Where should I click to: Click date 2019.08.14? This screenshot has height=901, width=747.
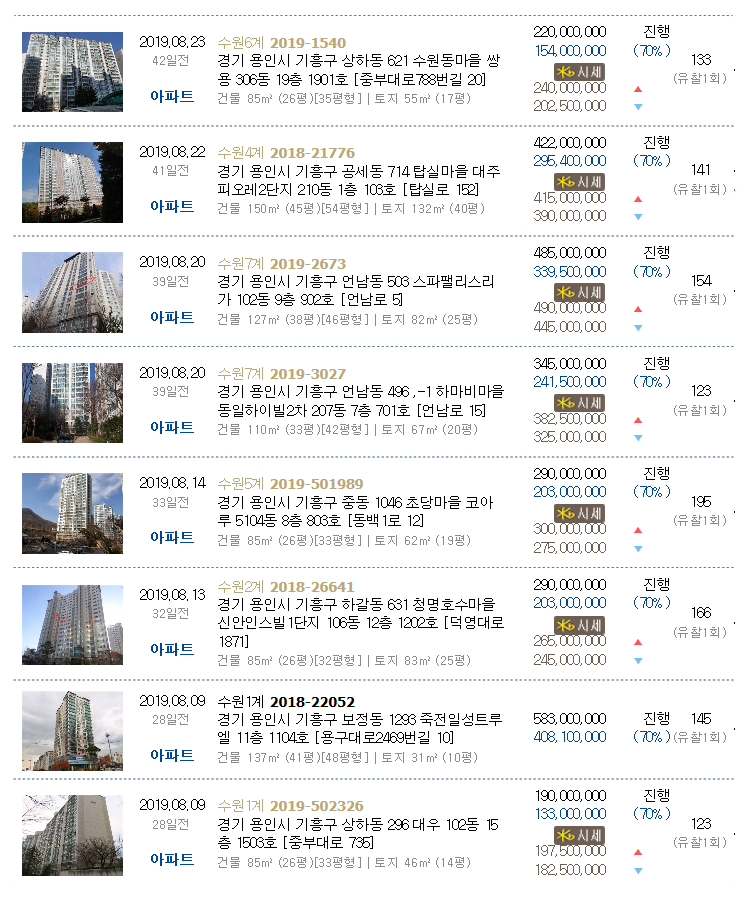pyautogui.click(x=172, y=483)
